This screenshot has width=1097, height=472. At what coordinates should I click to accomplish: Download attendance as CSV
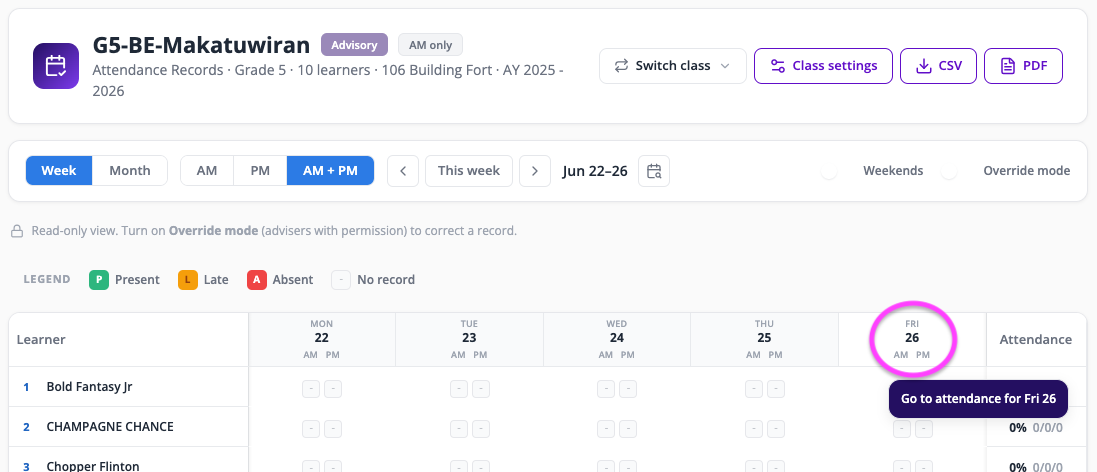pos(938,66)
